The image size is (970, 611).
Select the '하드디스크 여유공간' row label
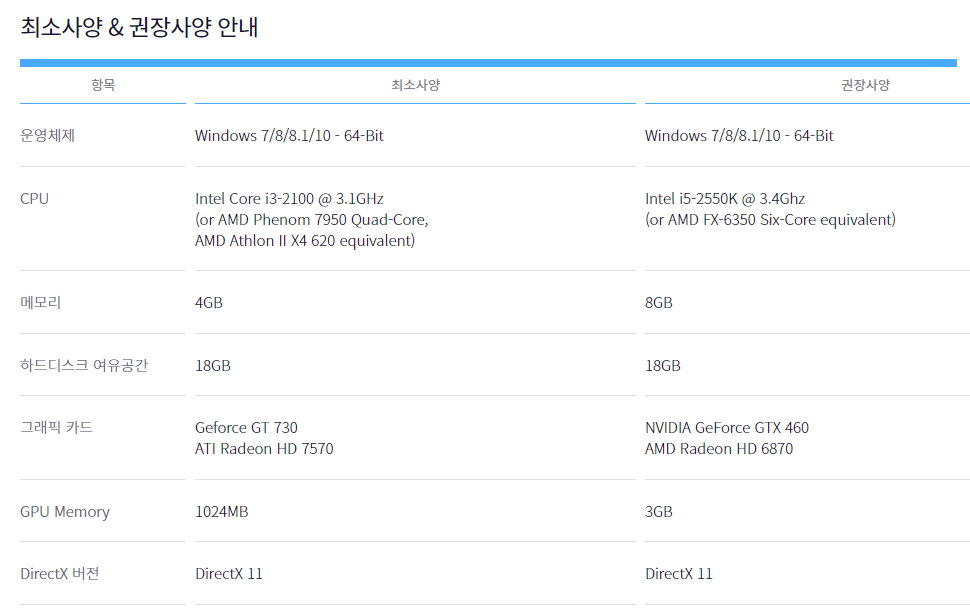(84, 365)
